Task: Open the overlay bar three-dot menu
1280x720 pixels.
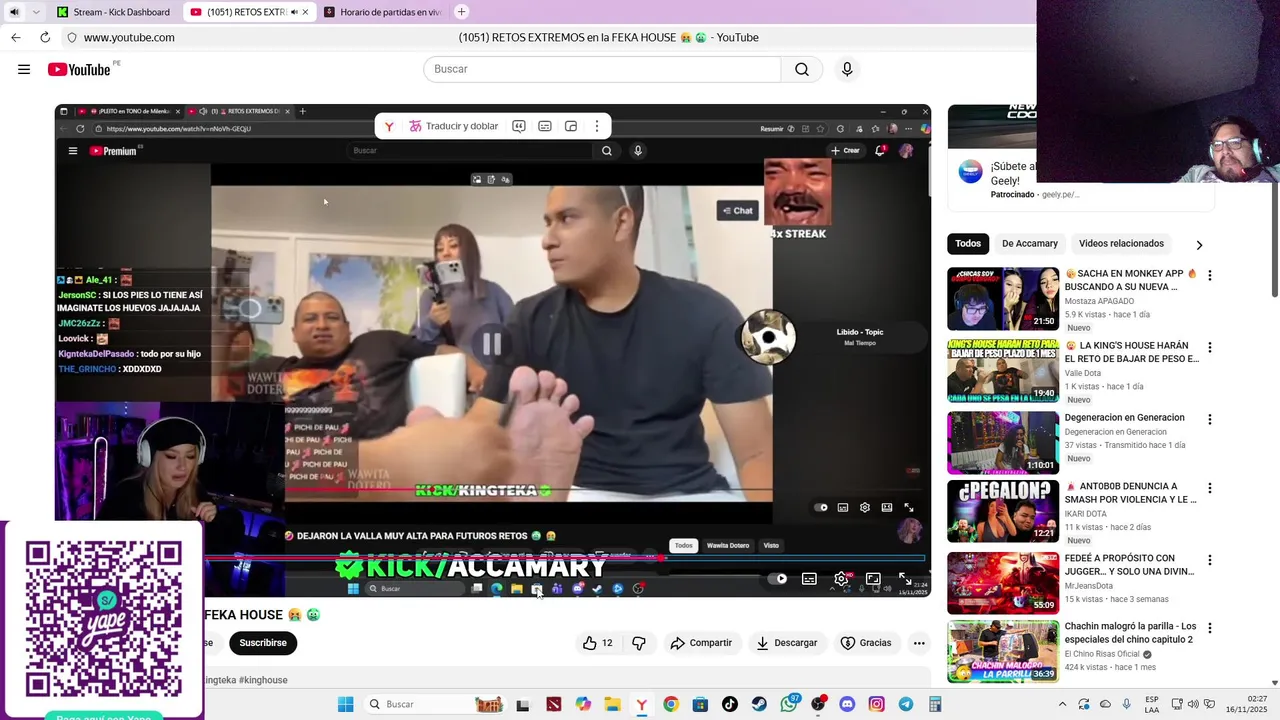Action: 597,126
